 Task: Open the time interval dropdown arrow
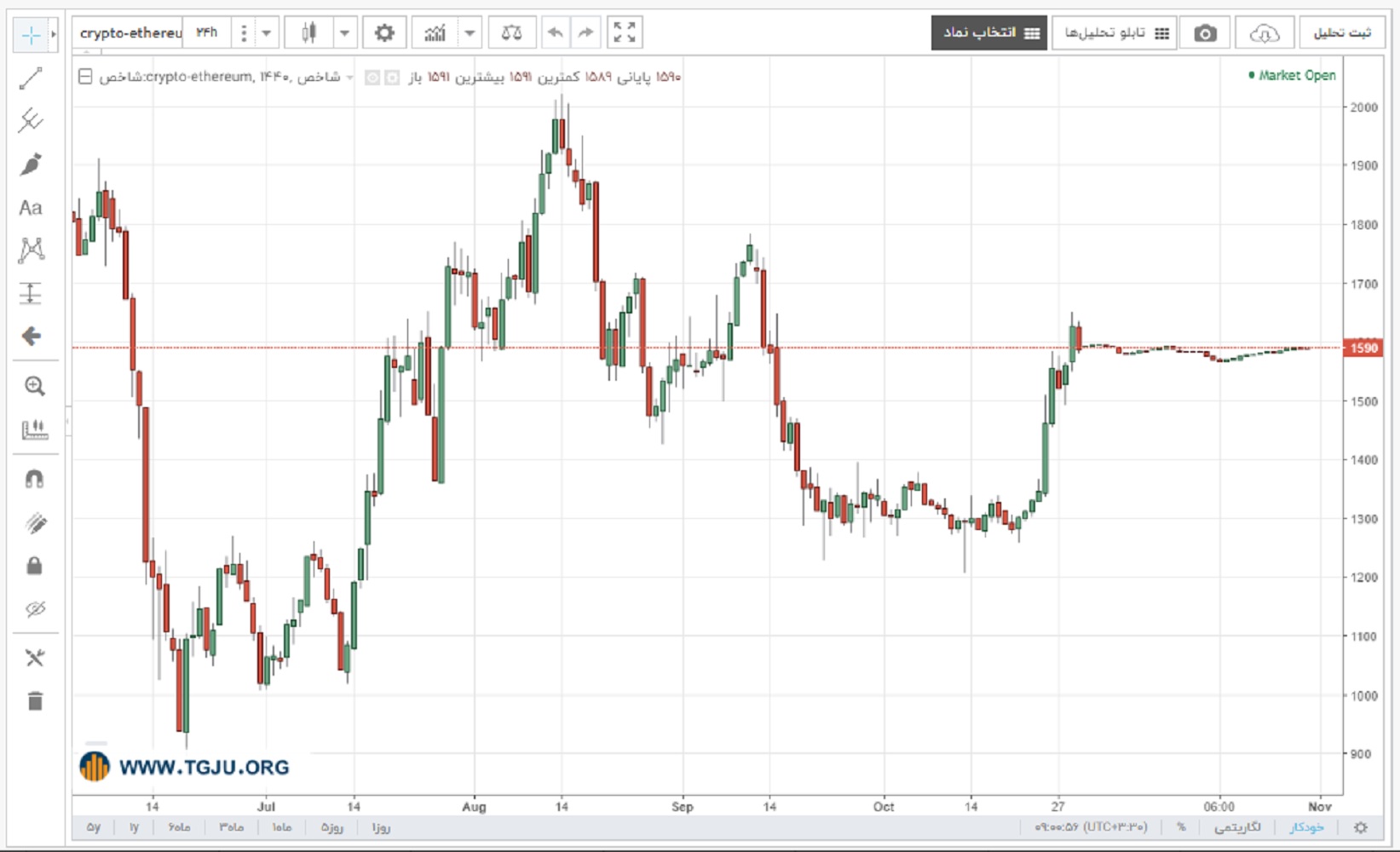point(267,33)
